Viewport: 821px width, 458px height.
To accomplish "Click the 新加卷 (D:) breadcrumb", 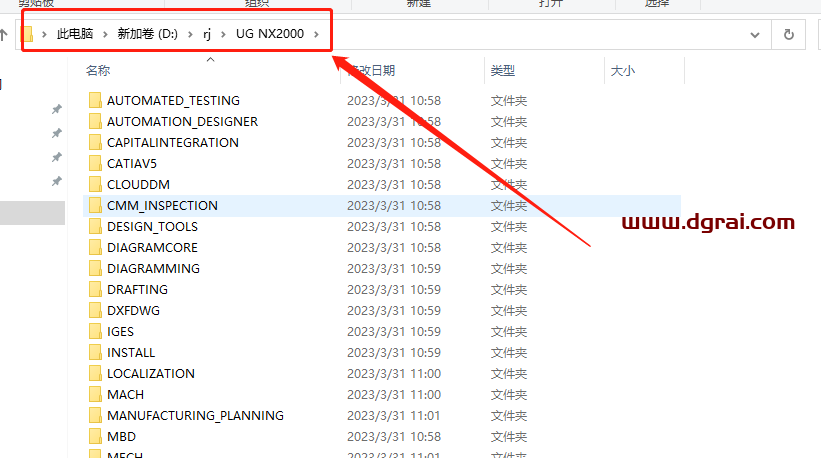I will (147, 34).
